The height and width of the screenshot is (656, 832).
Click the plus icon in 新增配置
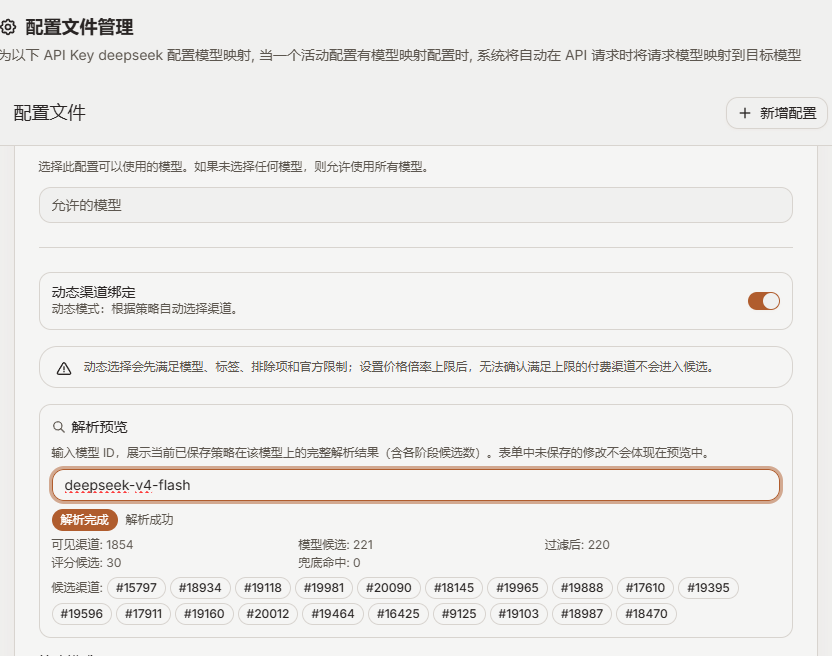pos(744,113)
